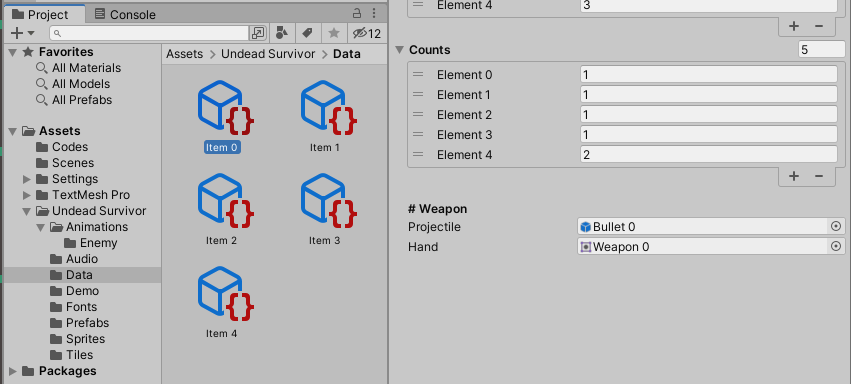
Task: Click Counts Element 3 value field
Action: click(x=708, y=135)
